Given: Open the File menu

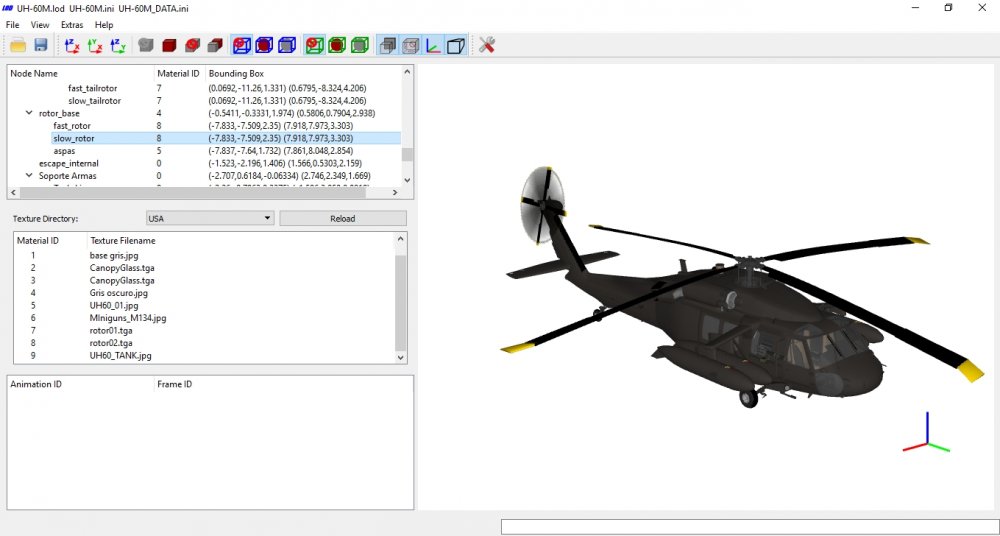Looking at the screenshot, I should coord(12,25).
